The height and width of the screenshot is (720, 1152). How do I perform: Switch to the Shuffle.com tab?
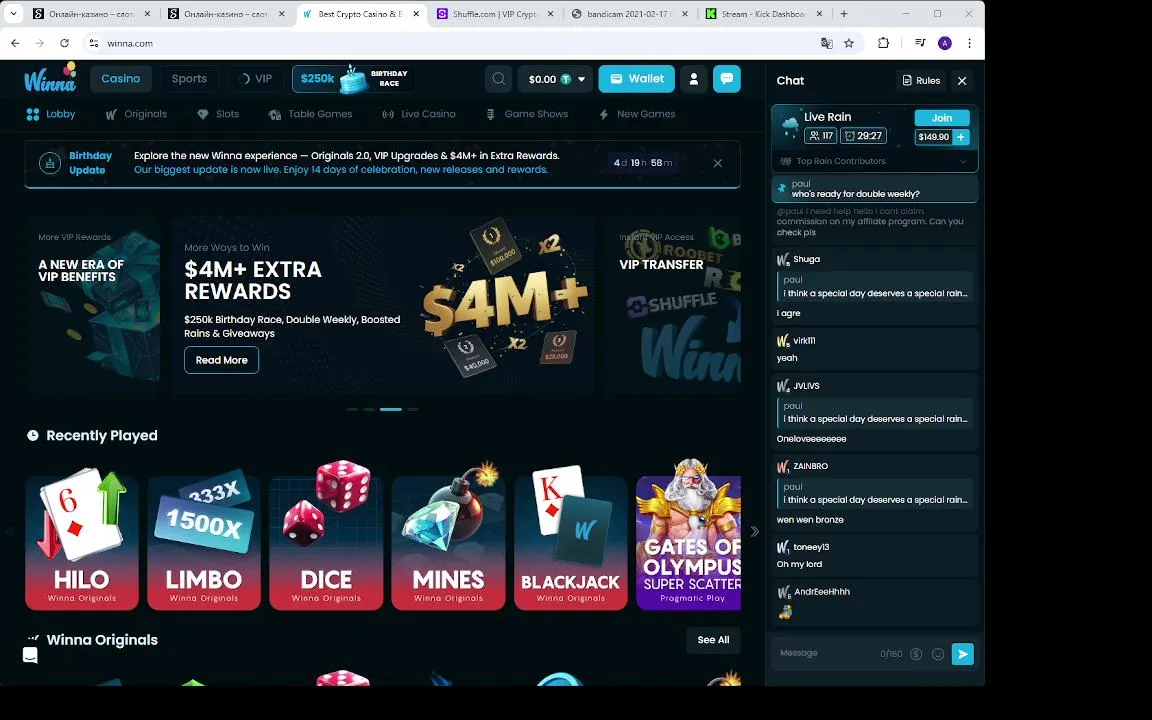(496, 14)
